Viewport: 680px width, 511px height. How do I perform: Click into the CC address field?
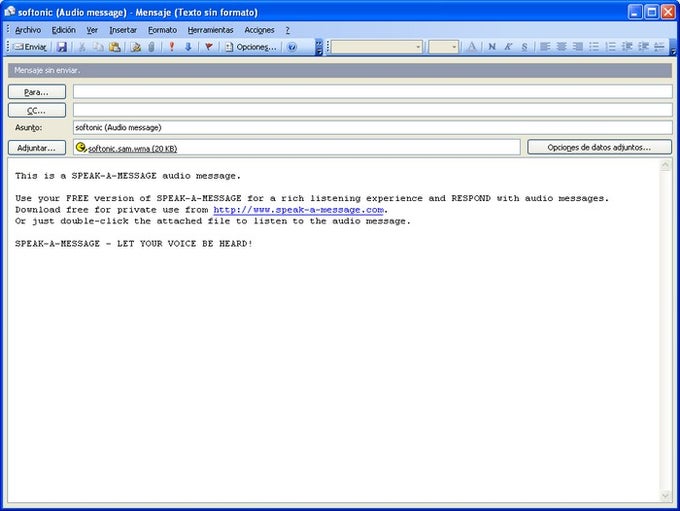click(373, 110)
